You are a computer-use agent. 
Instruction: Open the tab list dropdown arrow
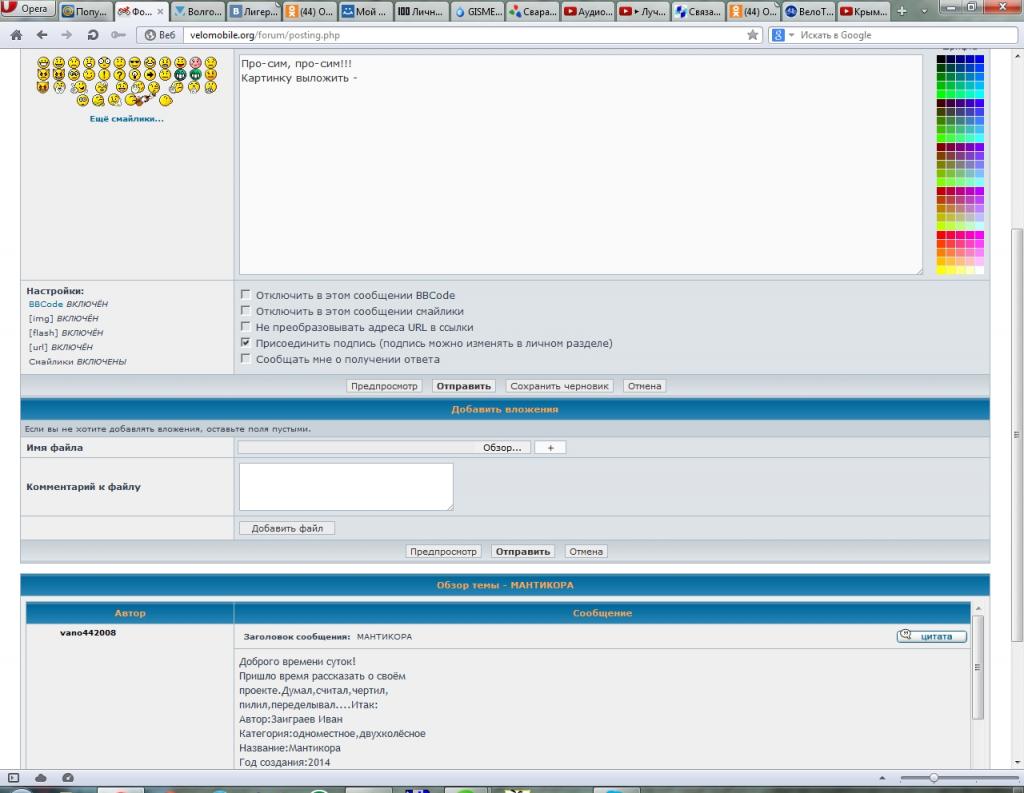(924, 11)
